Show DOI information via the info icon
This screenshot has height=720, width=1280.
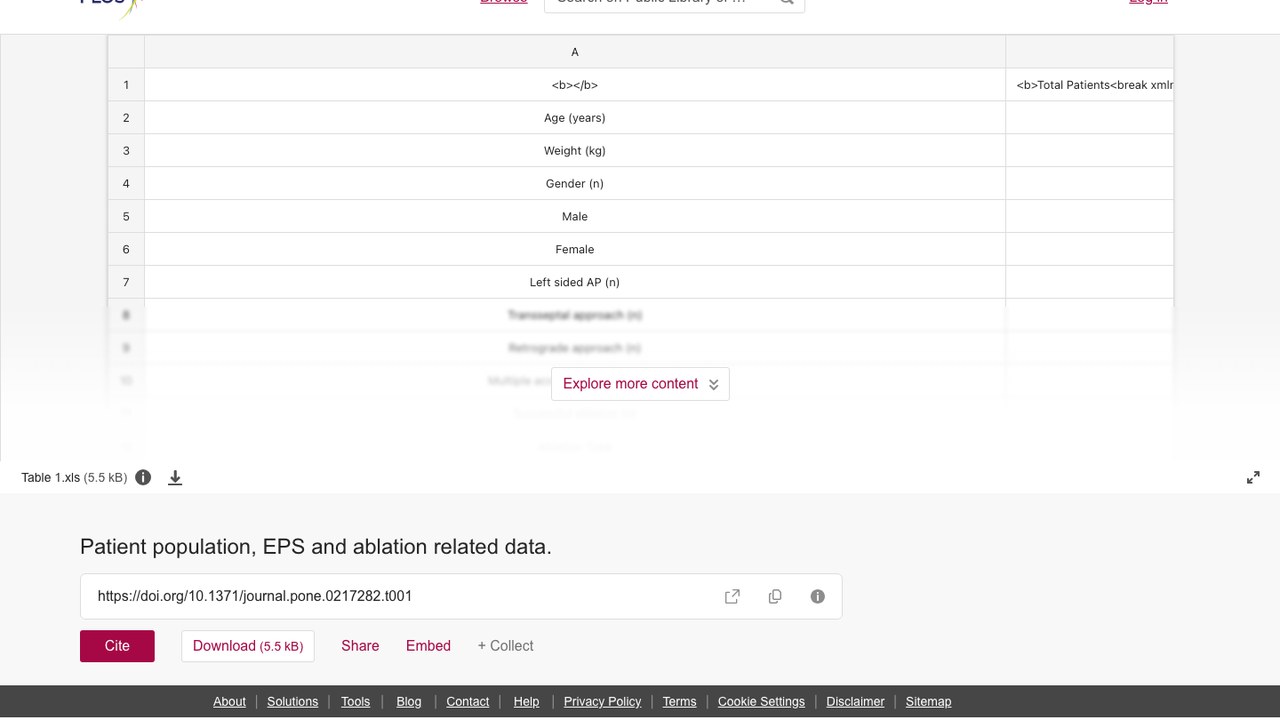click(x=818, y=596)
